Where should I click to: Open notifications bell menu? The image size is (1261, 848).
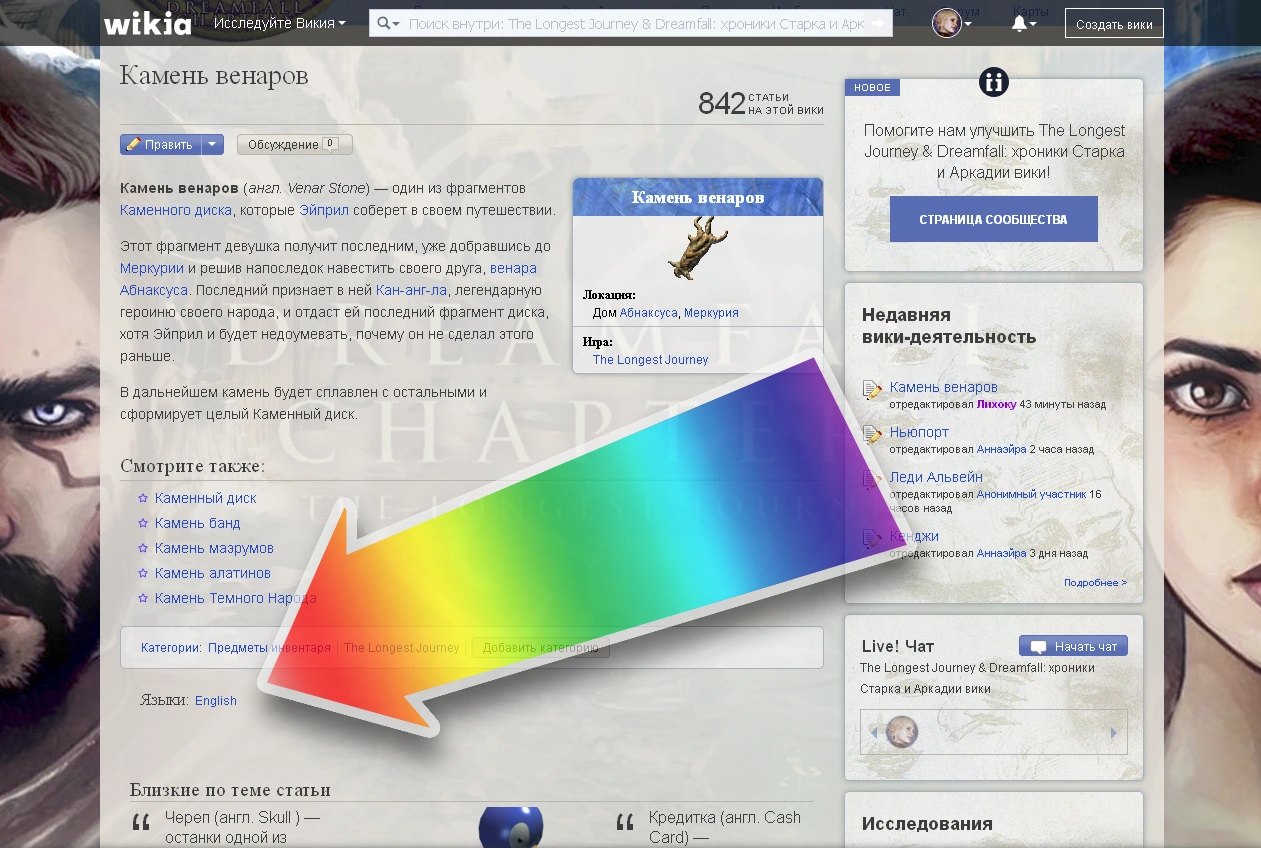coord(1022,23)
